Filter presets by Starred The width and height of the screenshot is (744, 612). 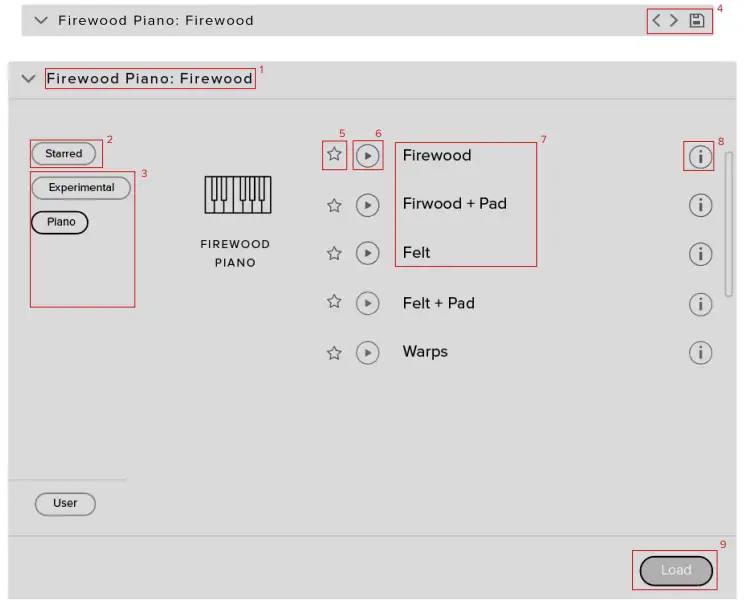pyautogui.click(x=64, y=154)
